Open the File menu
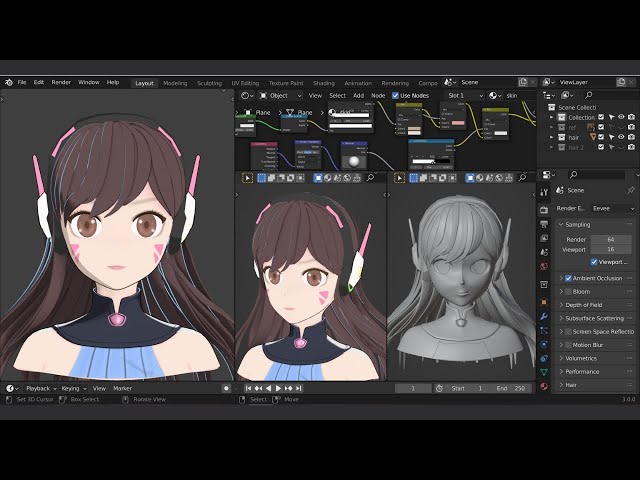The image size is (640, 480). click(22, 82)
